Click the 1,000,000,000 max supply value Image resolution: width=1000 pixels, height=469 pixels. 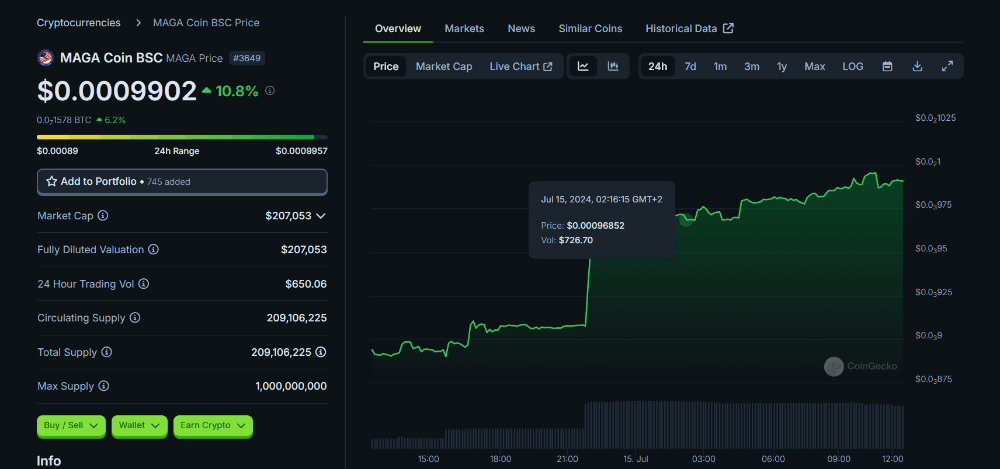(x=291, y=386)
